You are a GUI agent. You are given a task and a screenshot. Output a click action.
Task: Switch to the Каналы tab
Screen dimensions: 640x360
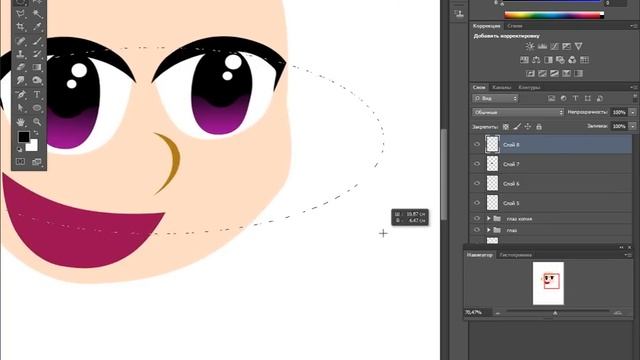click(502, 87)
